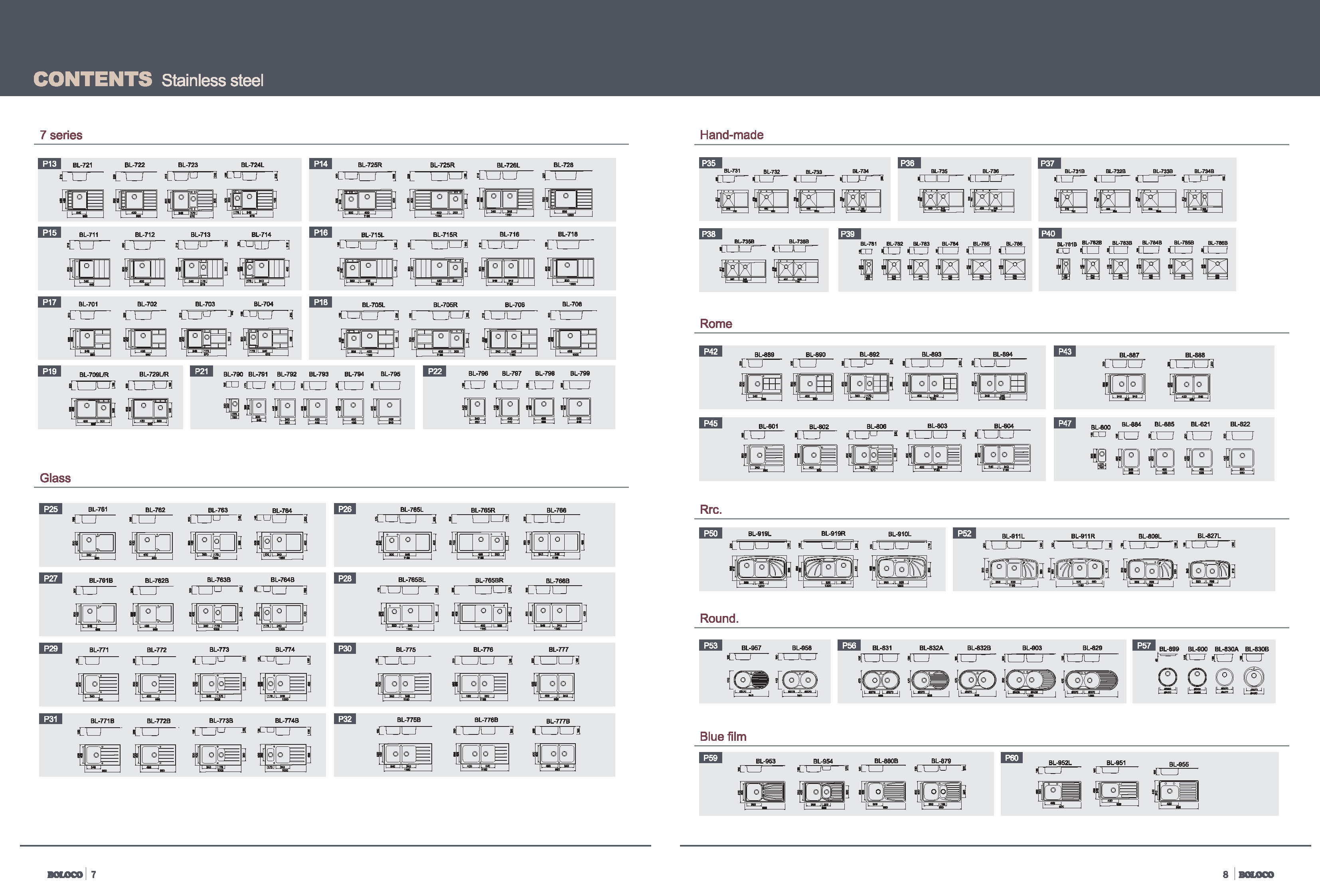Image resolution: width=1320 pixels, height=896 pixels.
Task: Click the BL-766 glass sink drawing
Action: point(555,538)
